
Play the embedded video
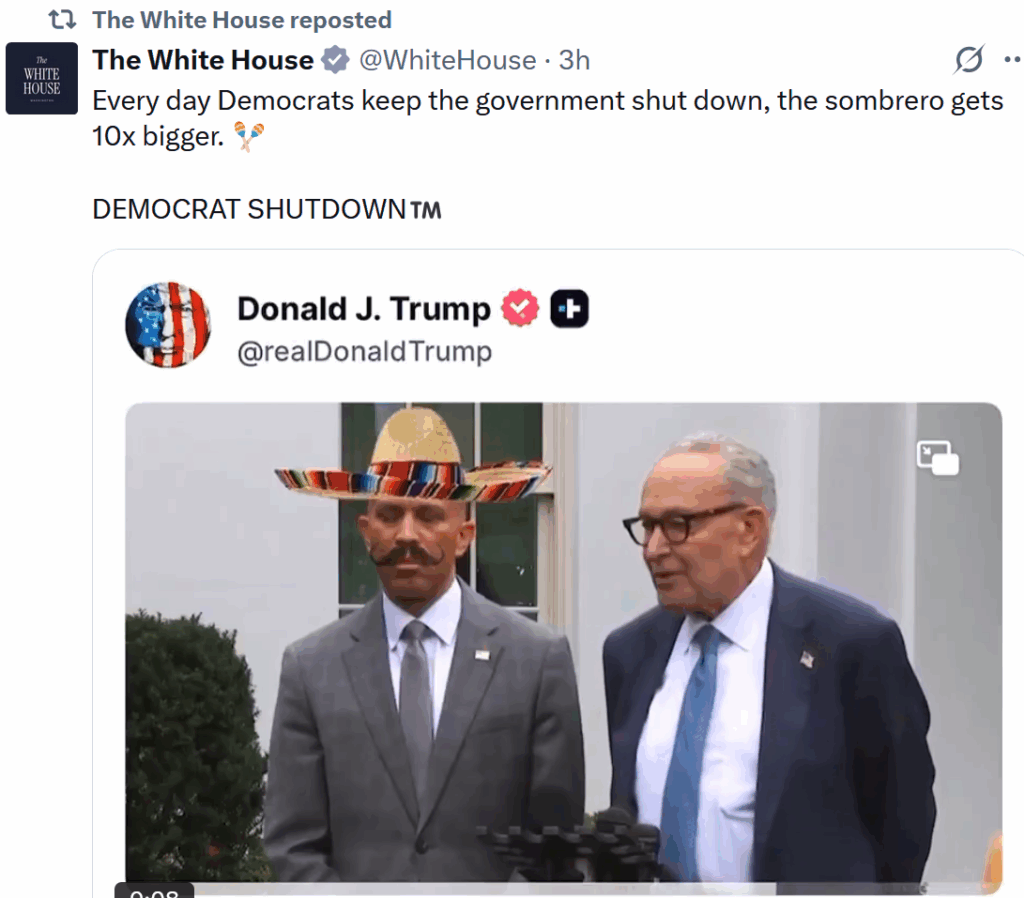[x=562, y=640]
